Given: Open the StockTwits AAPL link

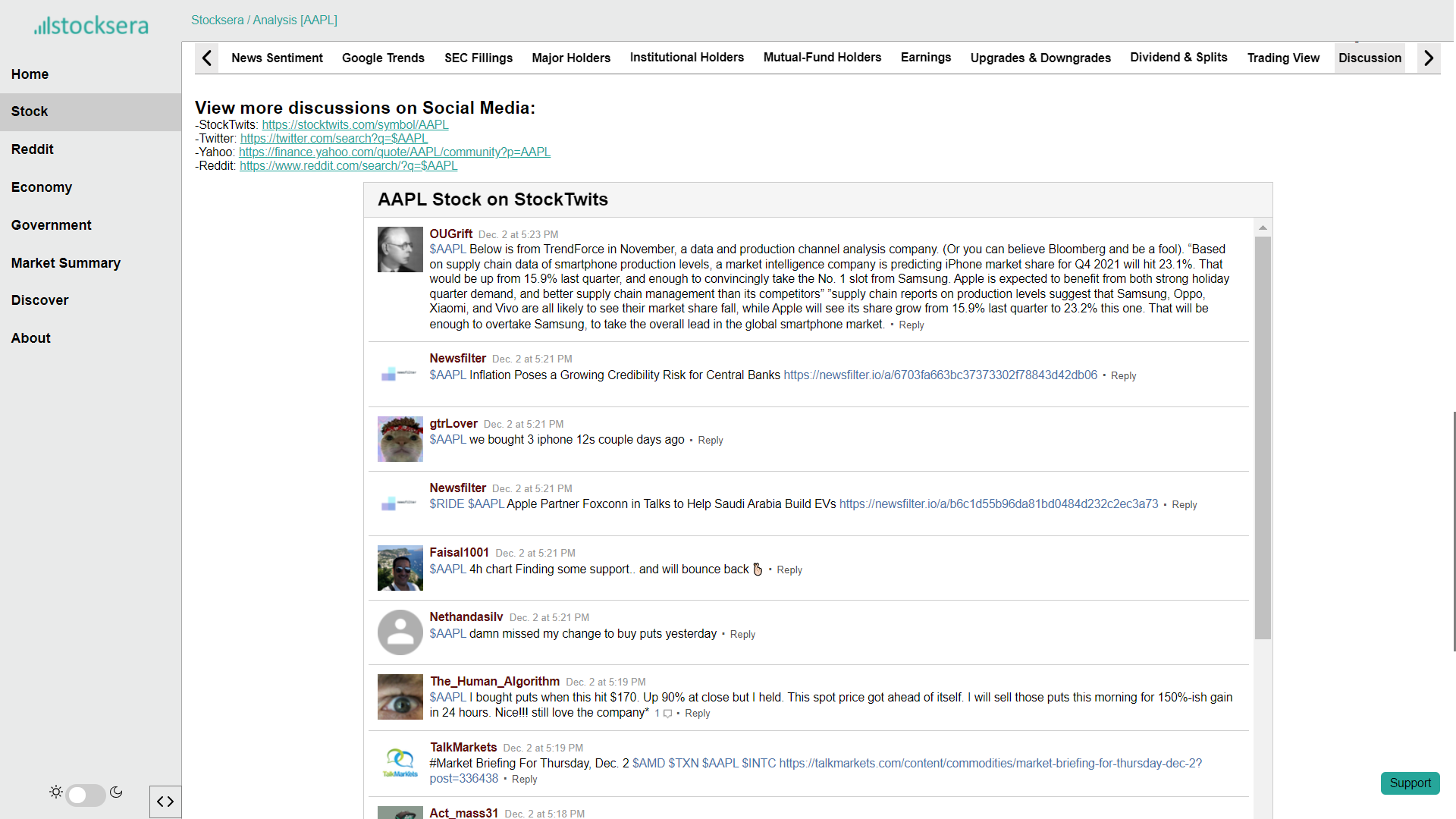Looking at the screenshot, I should (355, 125).
